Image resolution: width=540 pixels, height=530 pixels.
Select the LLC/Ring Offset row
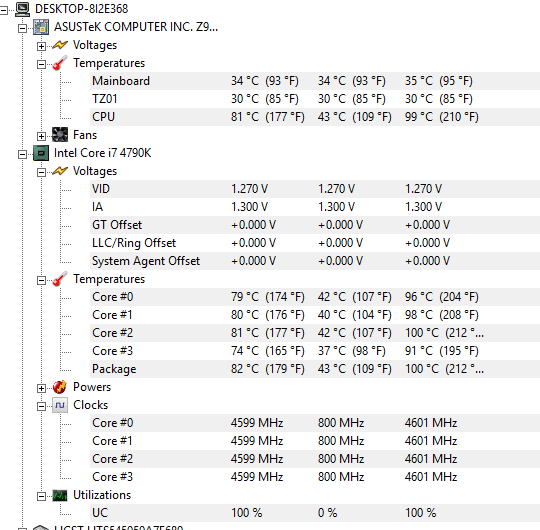(x=315, y=243)
